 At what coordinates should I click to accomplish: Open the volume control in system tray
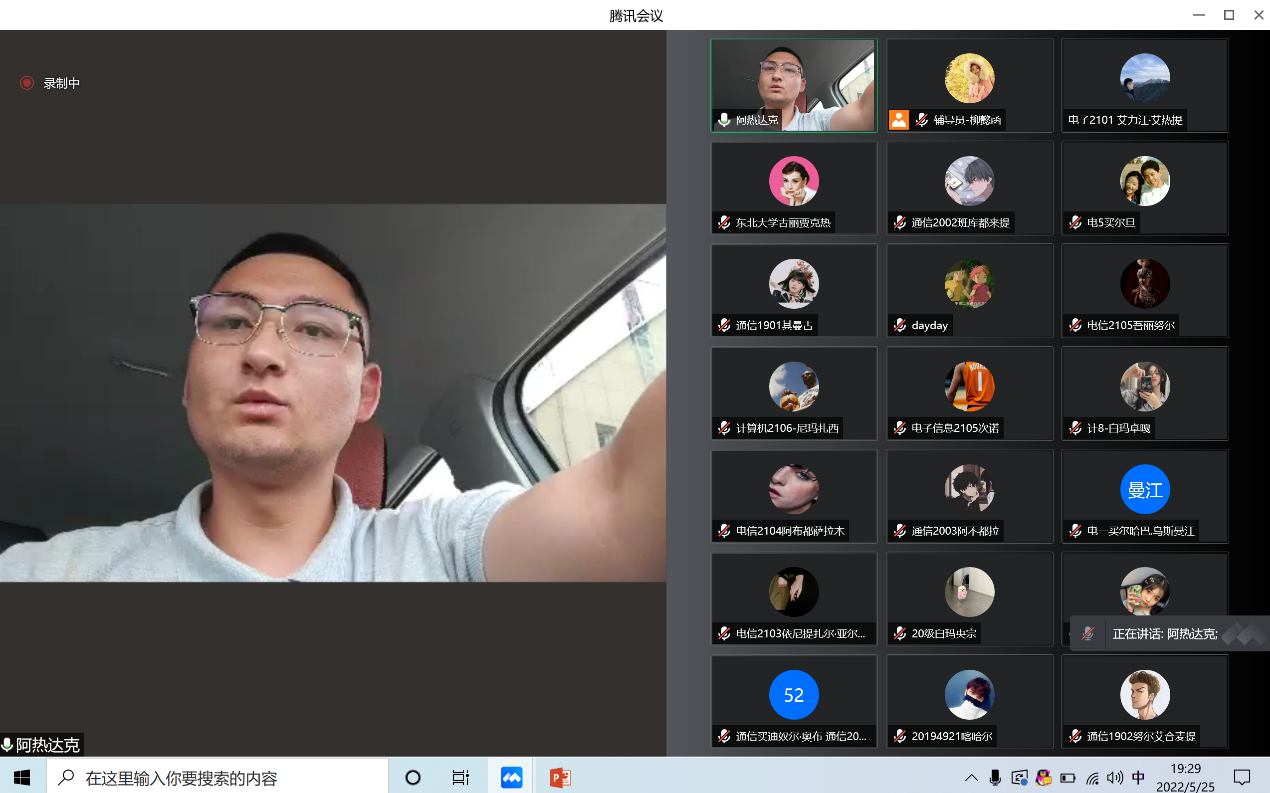tap(1115, 777)
